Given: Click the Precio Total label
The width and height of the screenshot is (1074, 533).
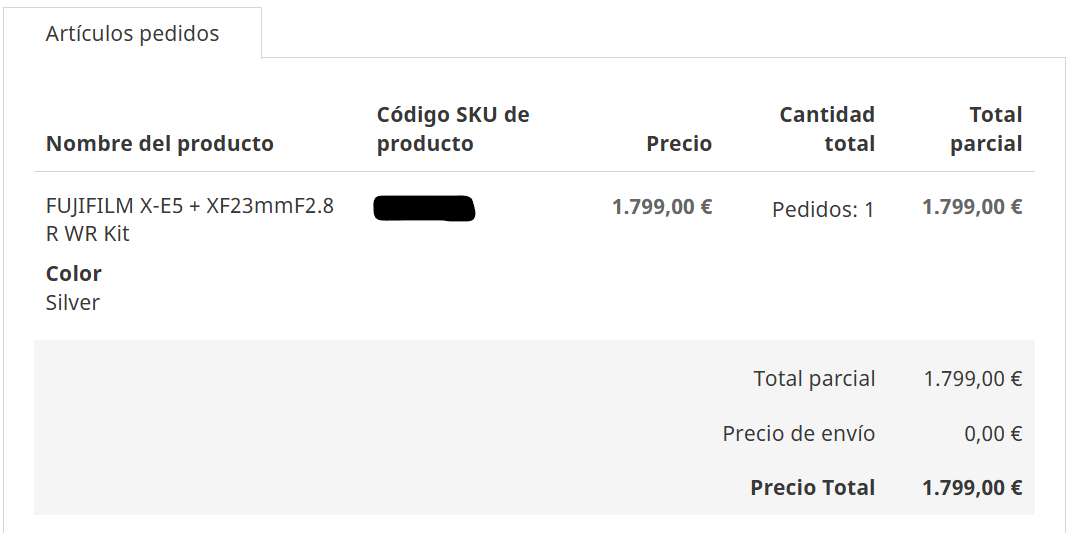Looking at the screenshot, I should pos(812,488).
